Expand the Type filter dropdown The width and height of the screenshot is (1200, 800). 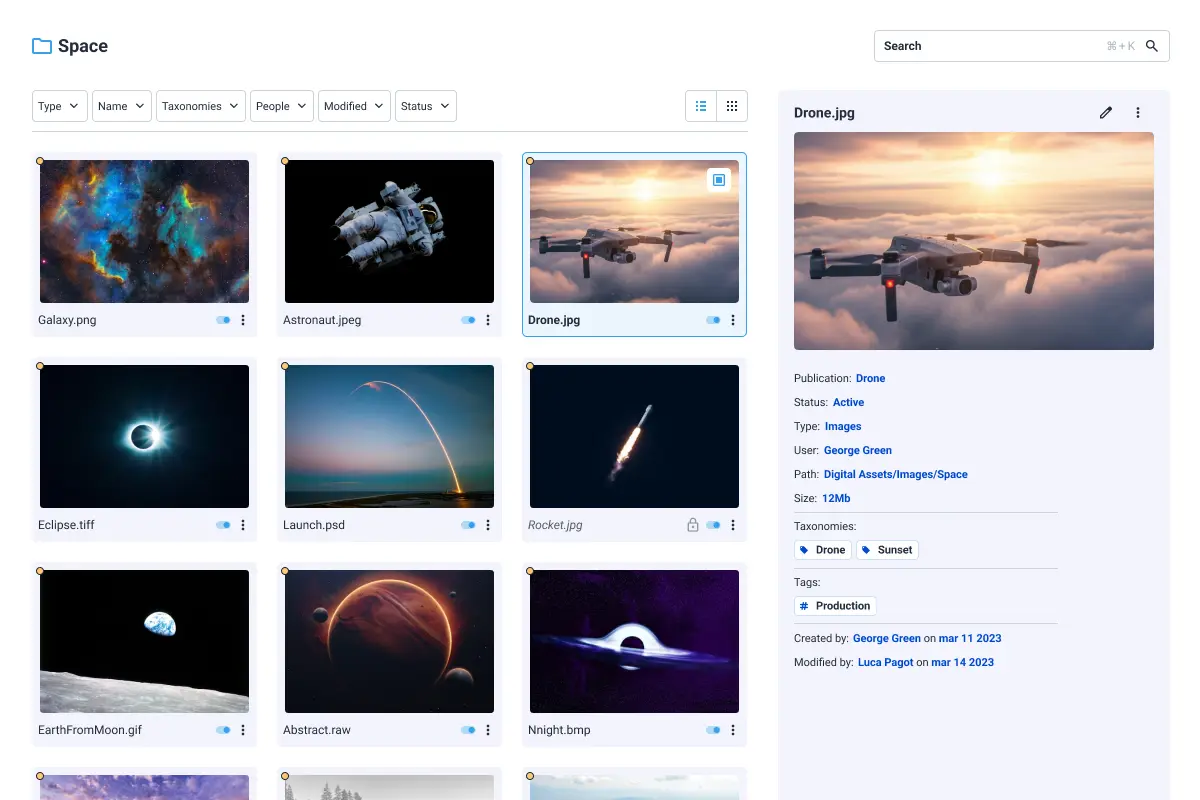[x=60, y=106]
